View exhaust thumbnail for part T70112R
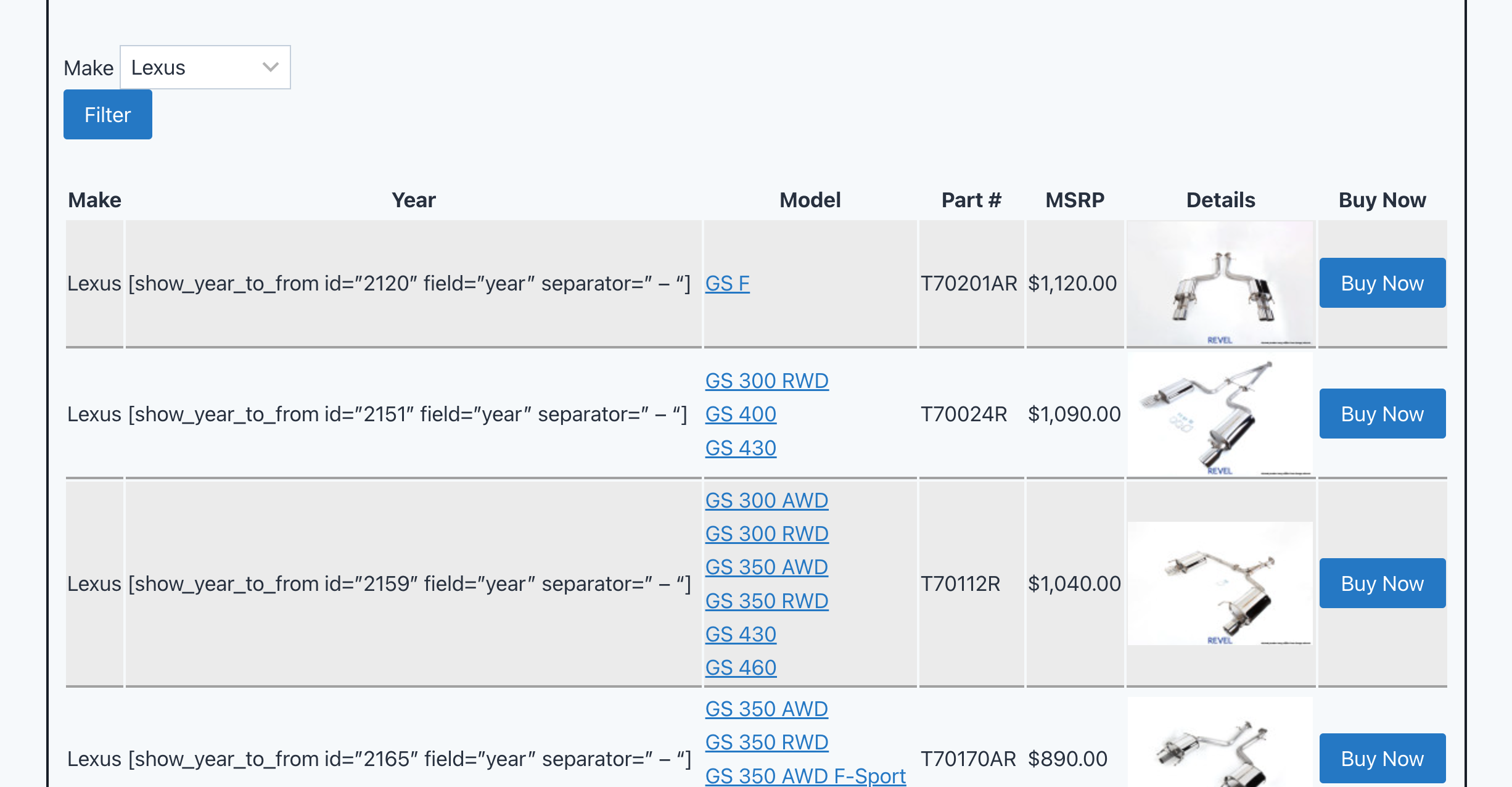 point(1220,583)
